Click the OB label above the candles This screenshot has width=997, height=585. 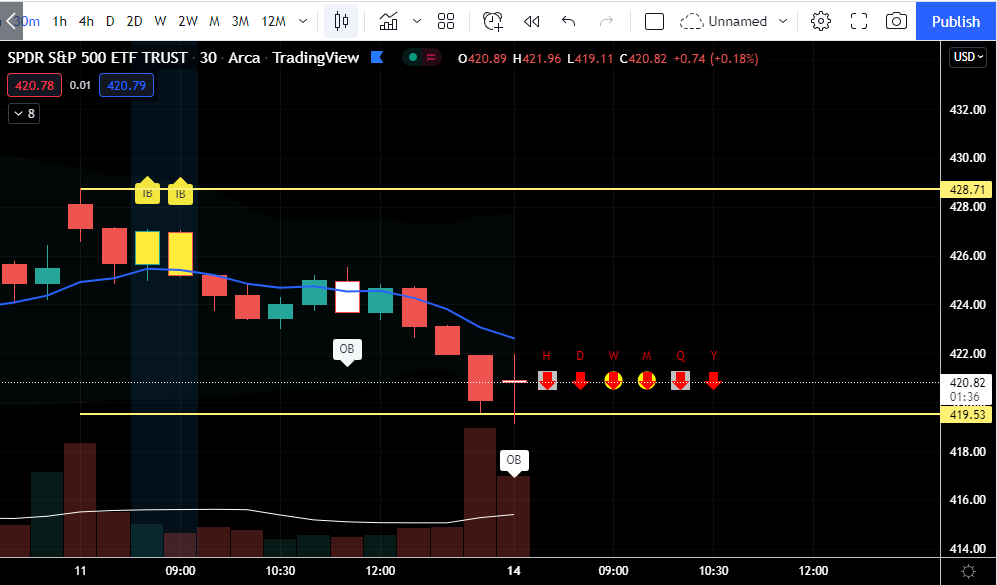pos(347,350)
